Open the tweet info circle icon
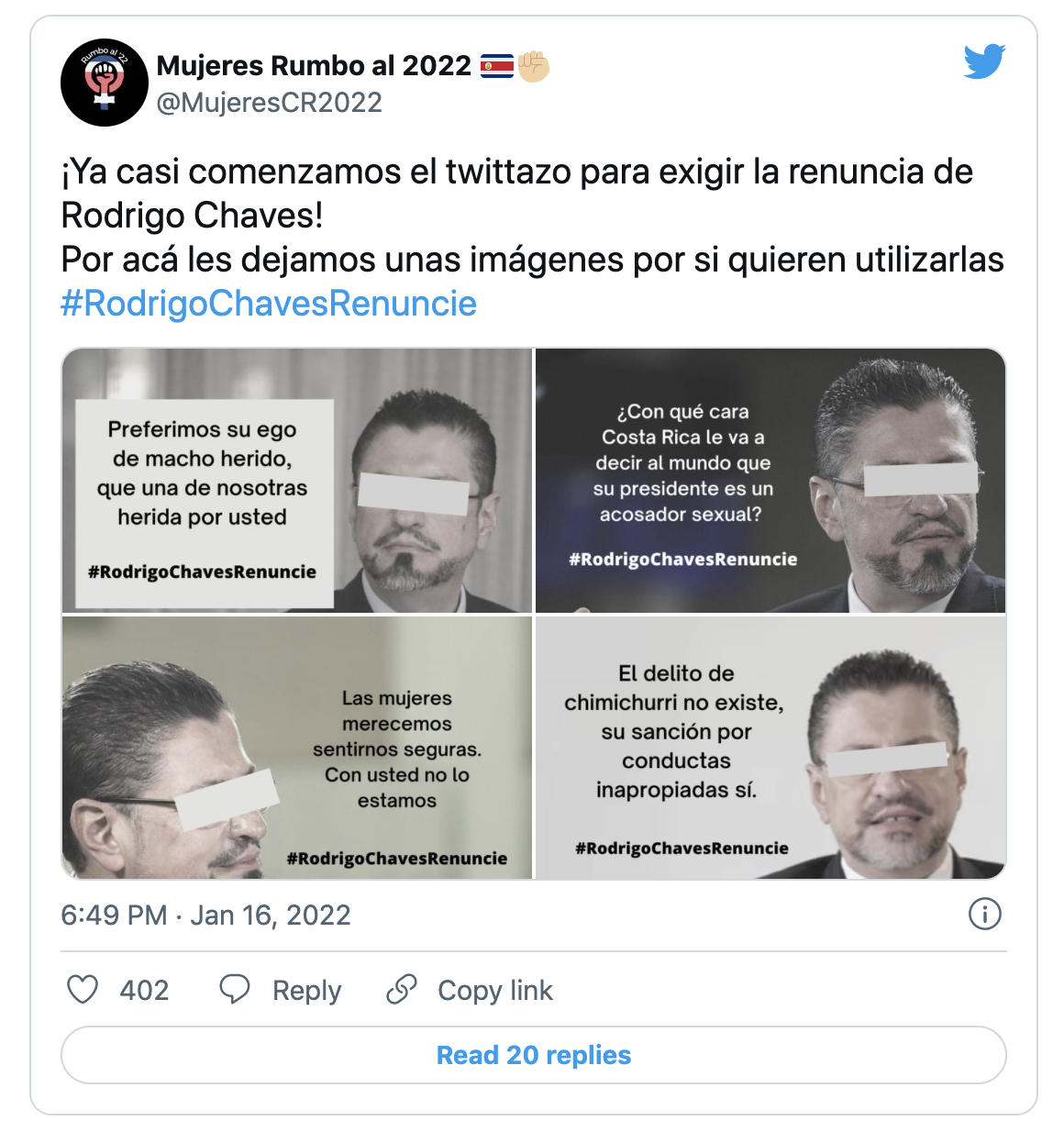The height and width of the screenshot is (1121, 1064). coord(985,914)
